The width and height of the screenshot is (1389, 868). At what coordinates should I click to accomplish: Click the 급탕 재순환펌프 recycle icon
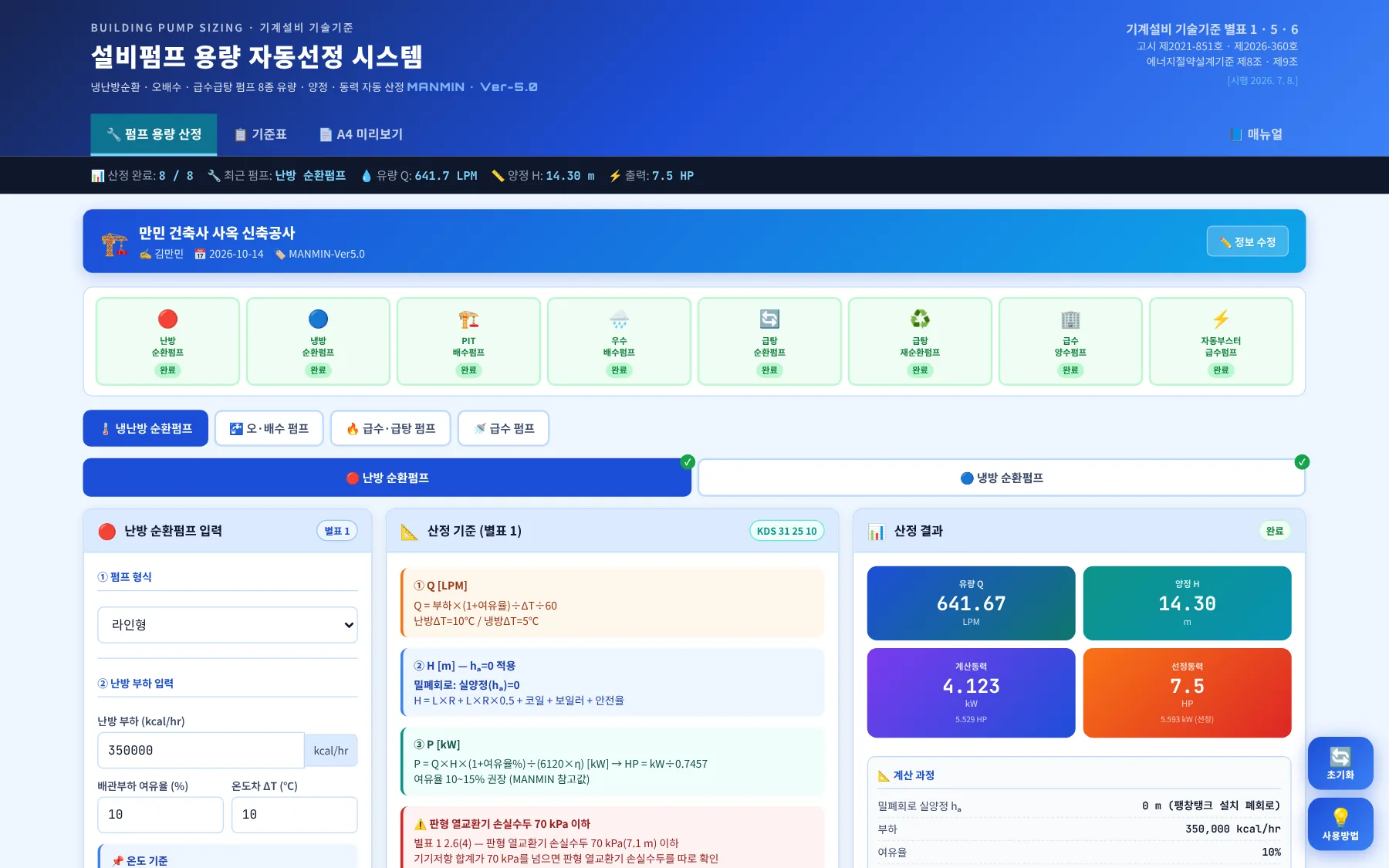click(x=920, y=319)
